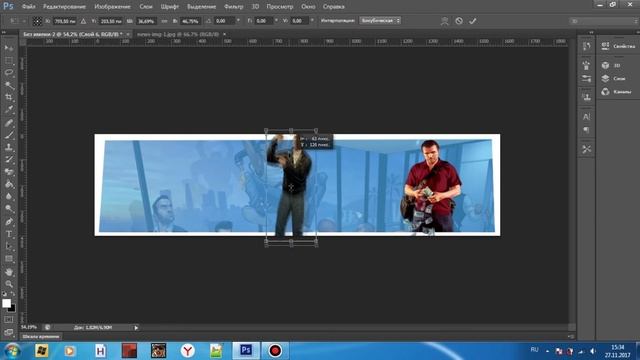Open the History panel icon
640x360 pixels.
tap(587, 47)
